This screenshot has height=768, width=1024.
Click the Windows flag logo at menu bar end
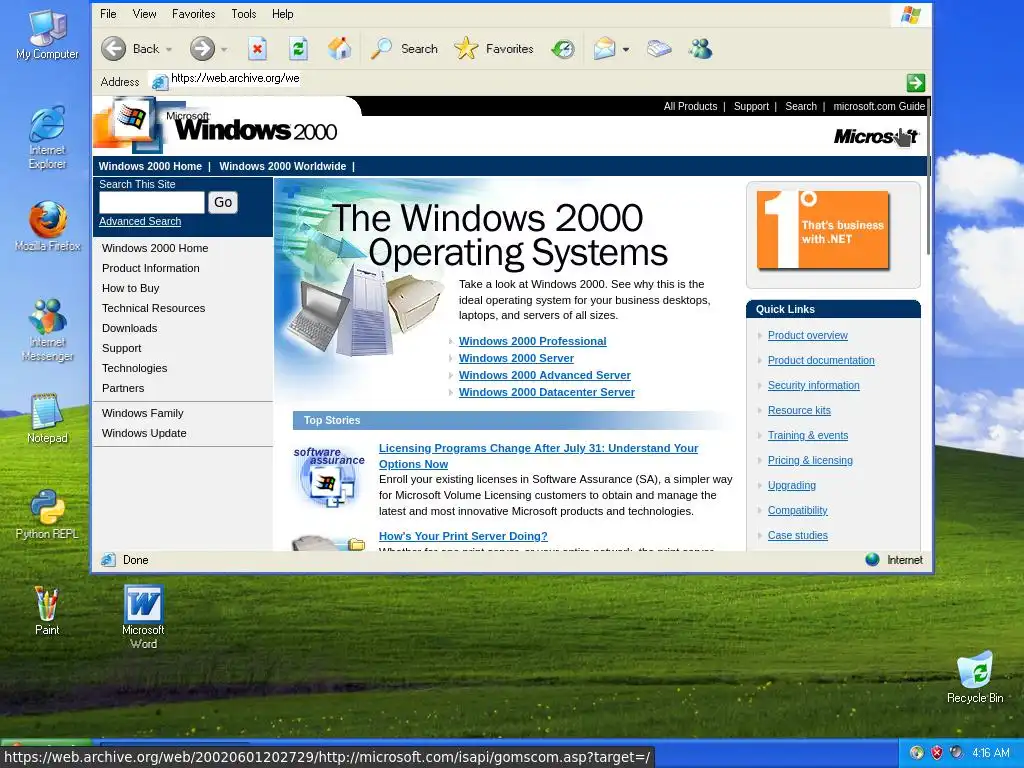point(911,15)
